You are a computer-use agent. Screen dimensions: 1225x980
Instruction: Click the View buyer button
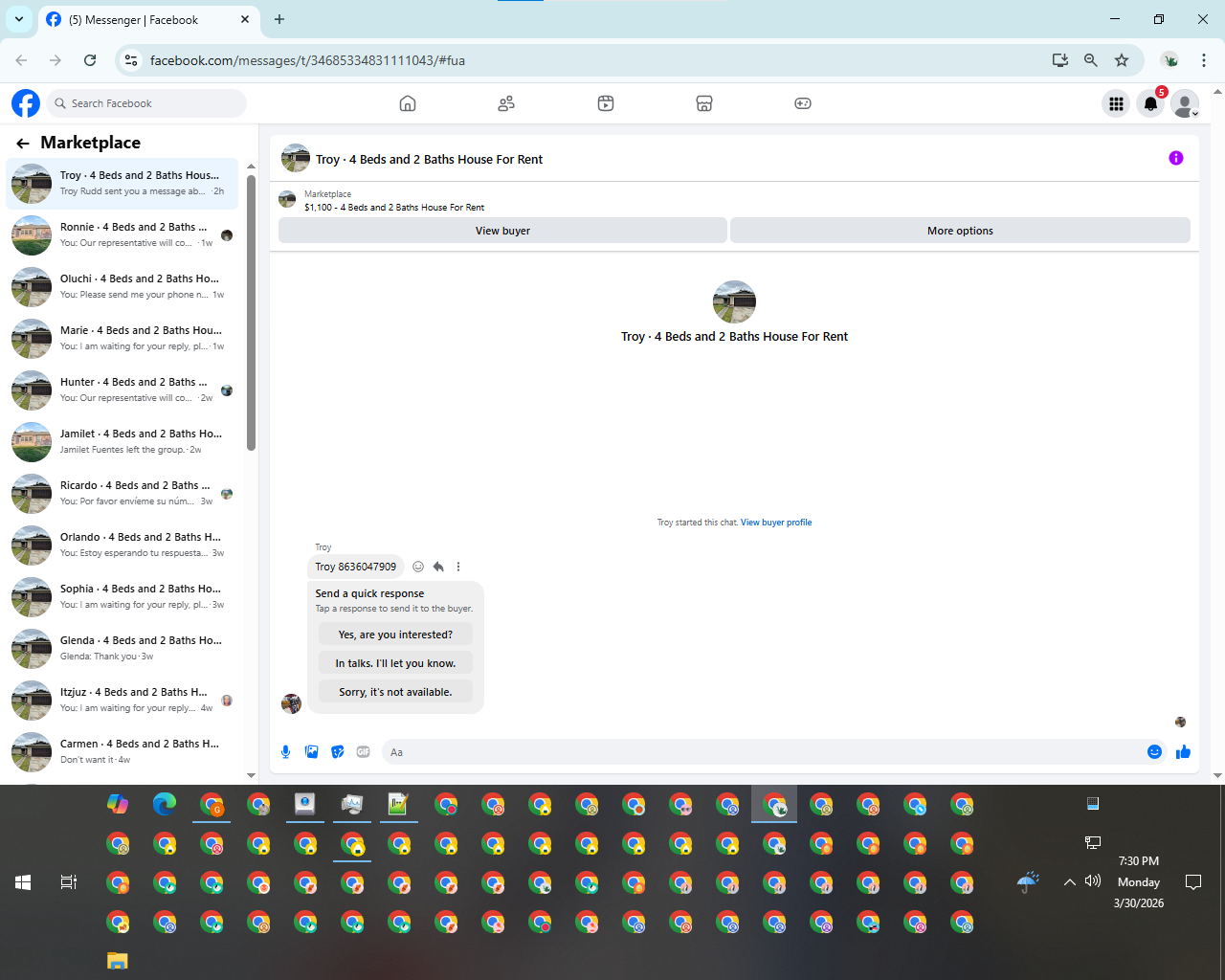[502, 231]
